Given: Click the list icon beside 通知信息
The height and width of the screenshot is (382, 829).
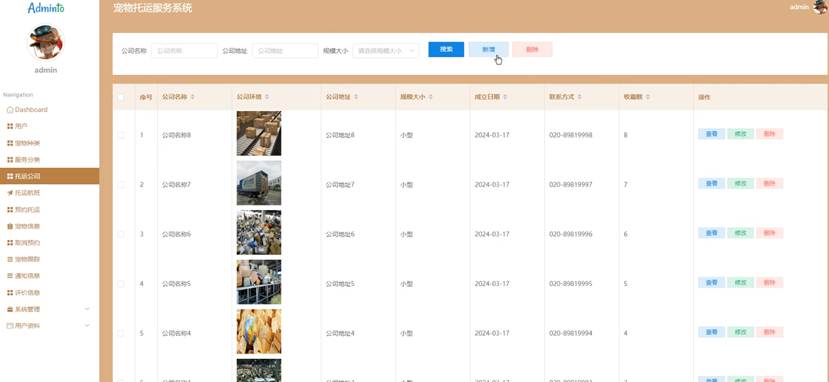Looking at the screenshot, I should click(x=10, y=276).
